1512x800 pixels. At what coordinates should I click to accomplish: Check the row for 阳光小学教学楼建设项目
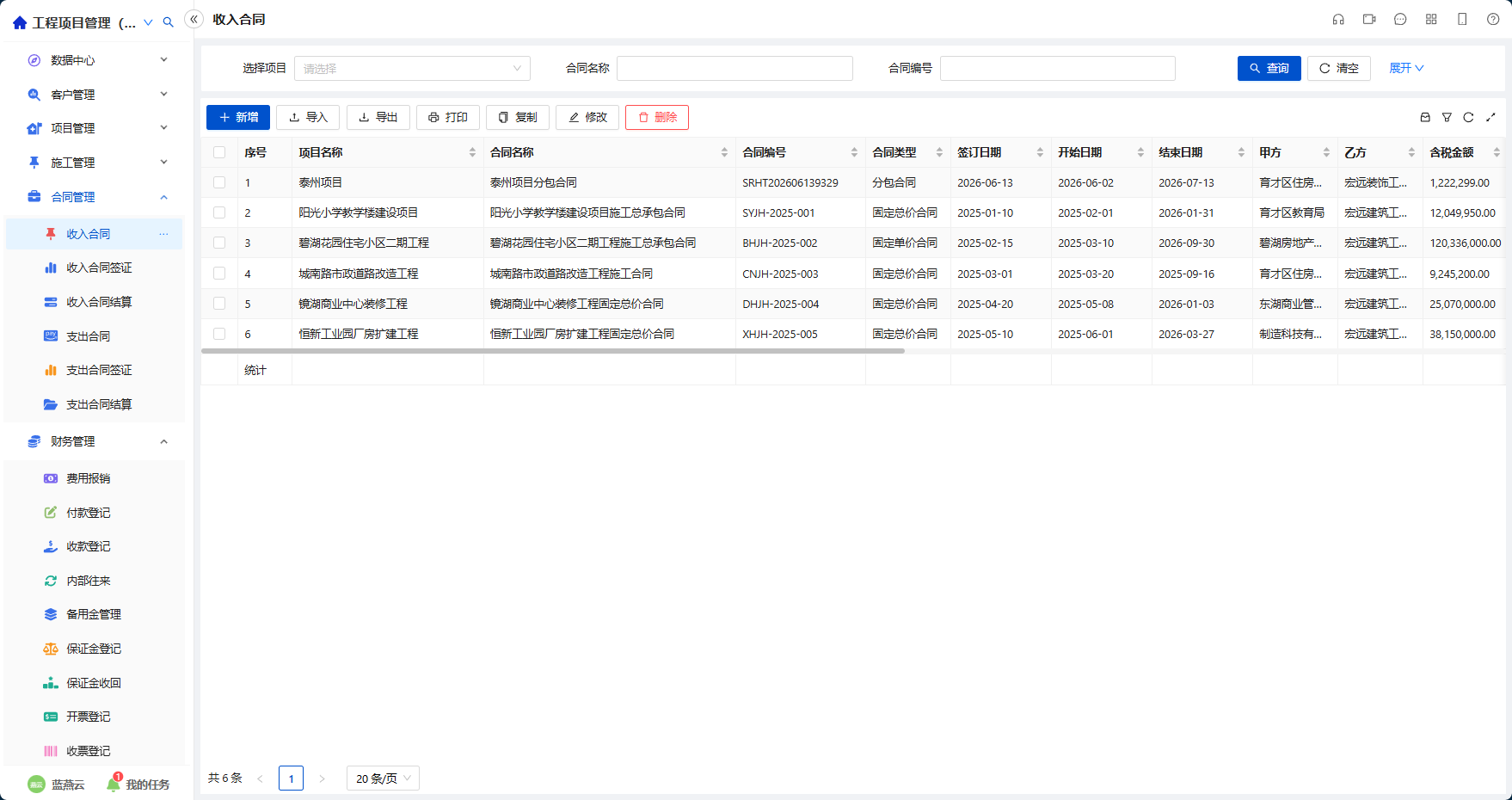click(x=219, y=212)
